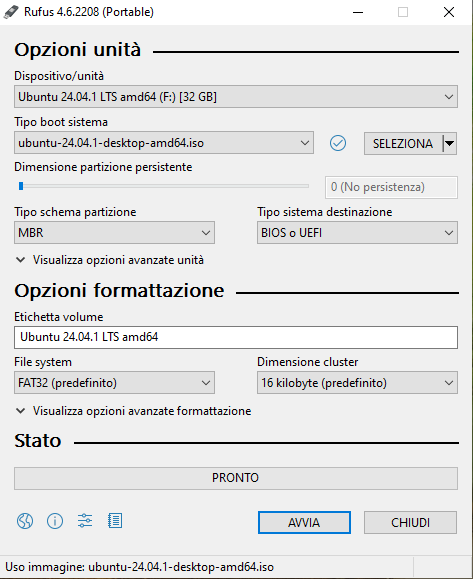This screenshot has height=579, width=473.
Task: Click the about information icon
Action: coord(55,521)
